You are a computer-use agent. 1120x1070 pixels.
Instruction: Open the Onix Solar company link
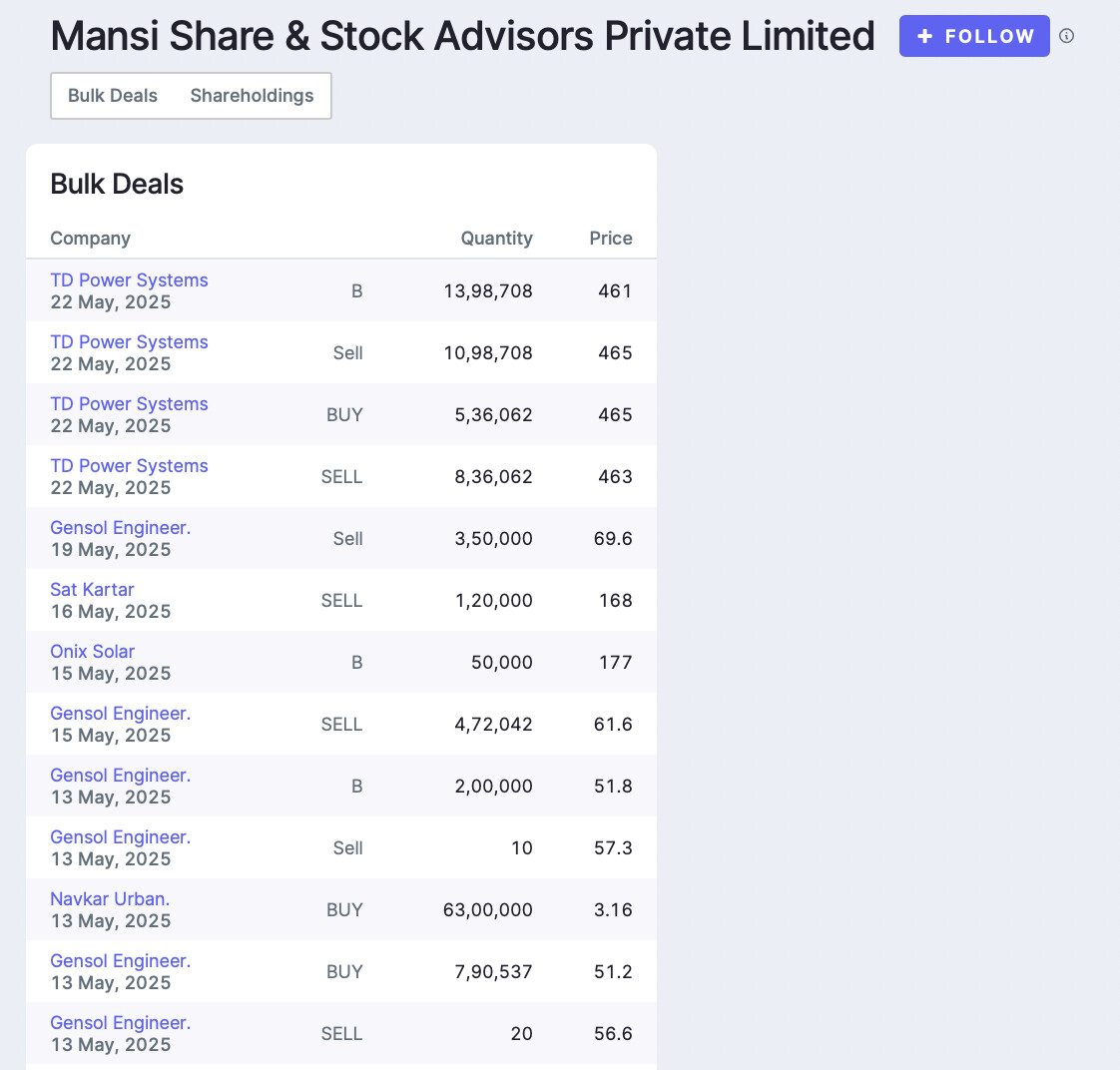92,652
